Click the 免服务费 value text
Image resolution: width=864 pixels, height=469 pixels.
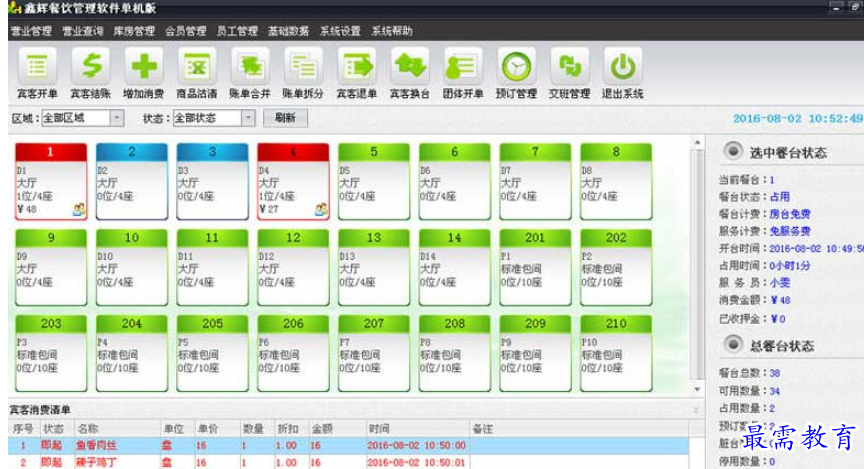[x=790, y=231]
